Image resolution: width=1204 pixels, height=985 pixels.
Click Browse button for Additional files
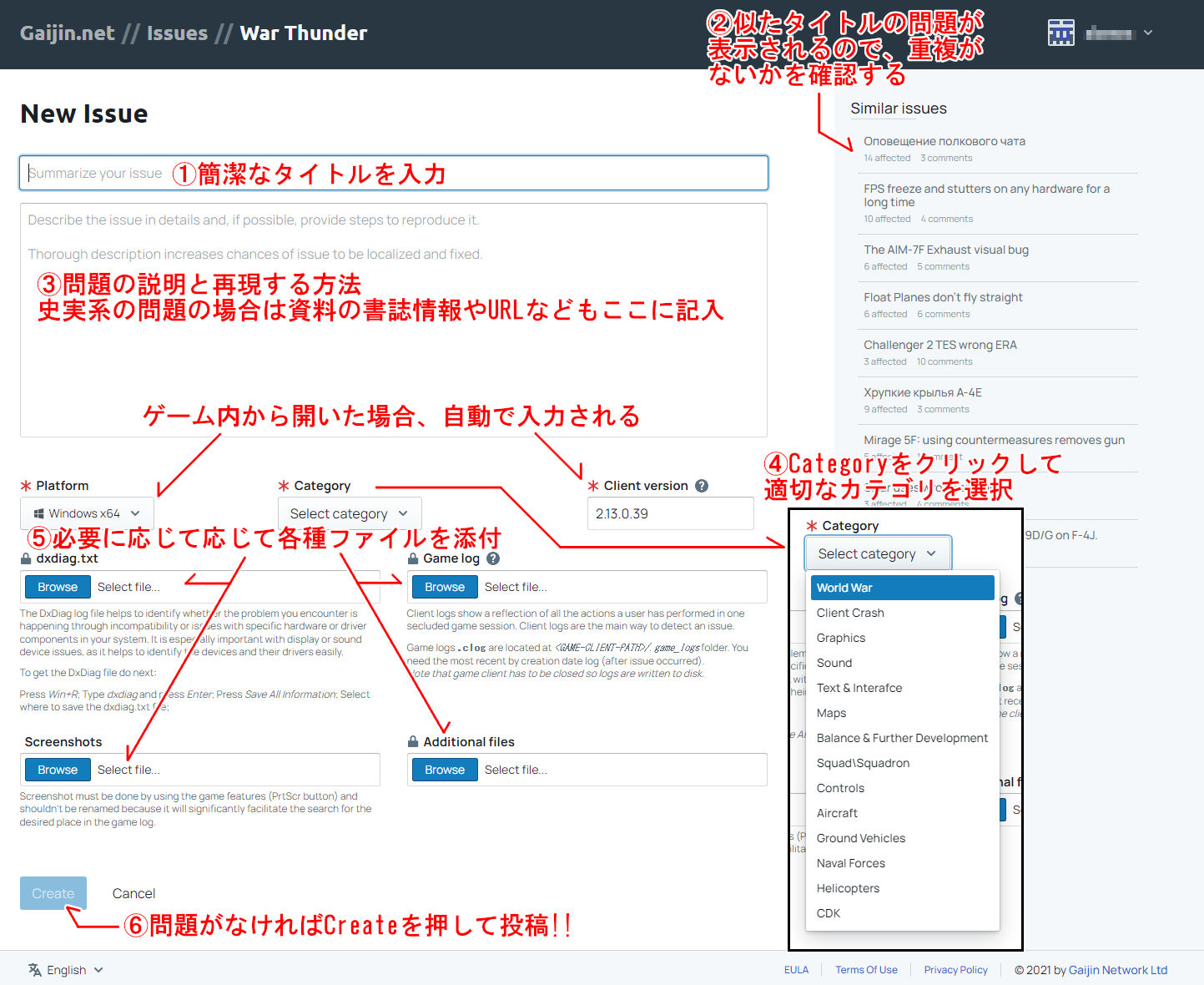click(445, 770)
